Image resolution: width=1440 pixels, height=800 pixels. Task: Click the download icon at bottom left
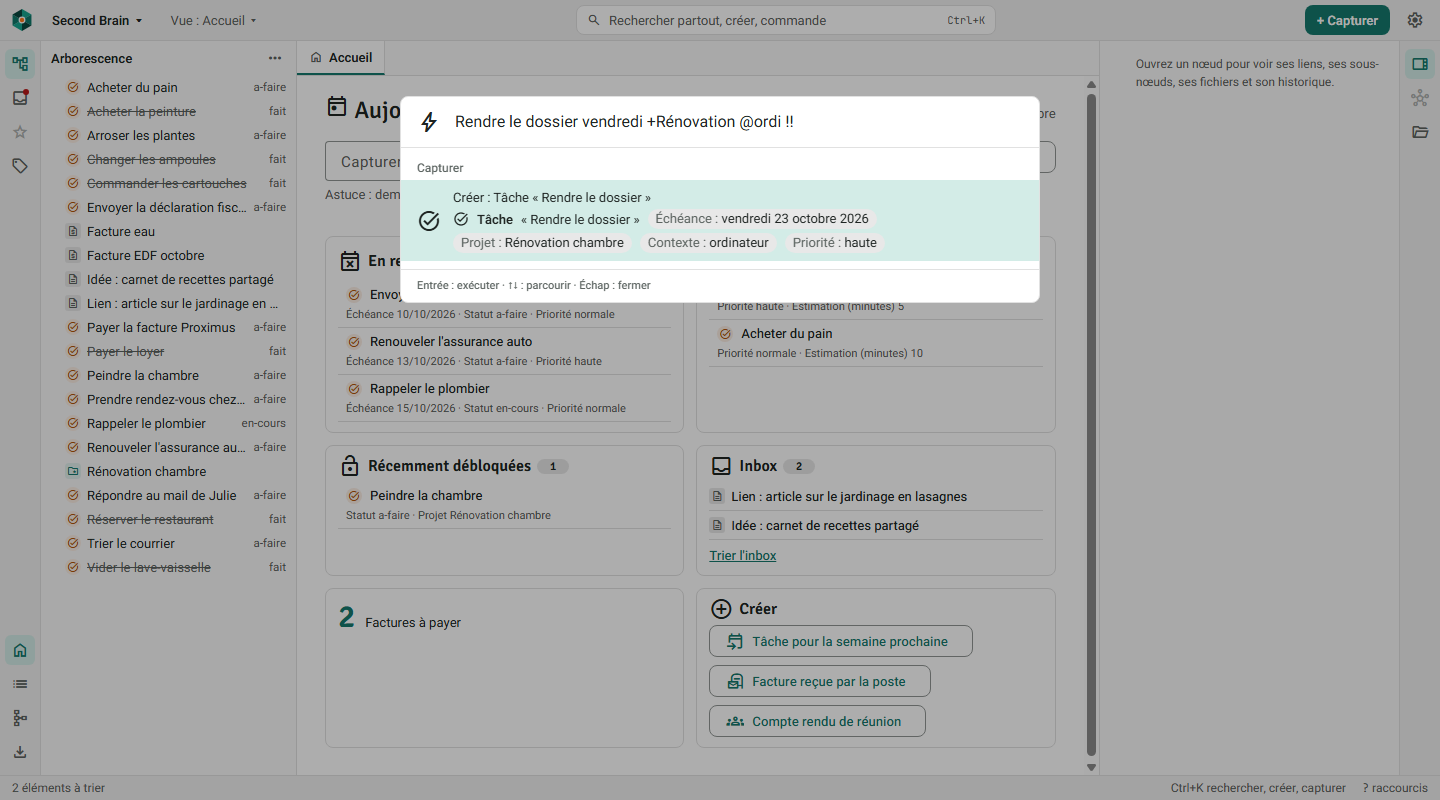pos(20,752)
